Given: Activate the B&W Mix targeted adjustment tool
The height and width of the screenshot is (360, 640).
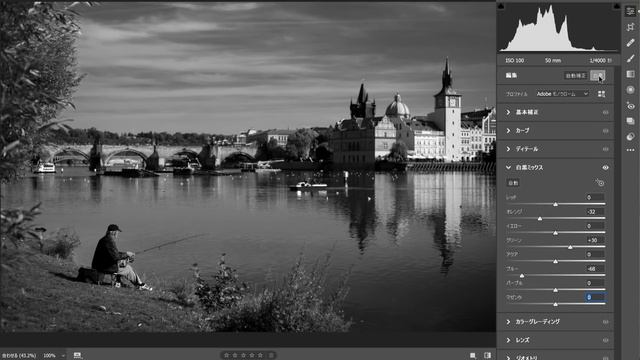Looking at the screenshot, I should pos(600,183).
